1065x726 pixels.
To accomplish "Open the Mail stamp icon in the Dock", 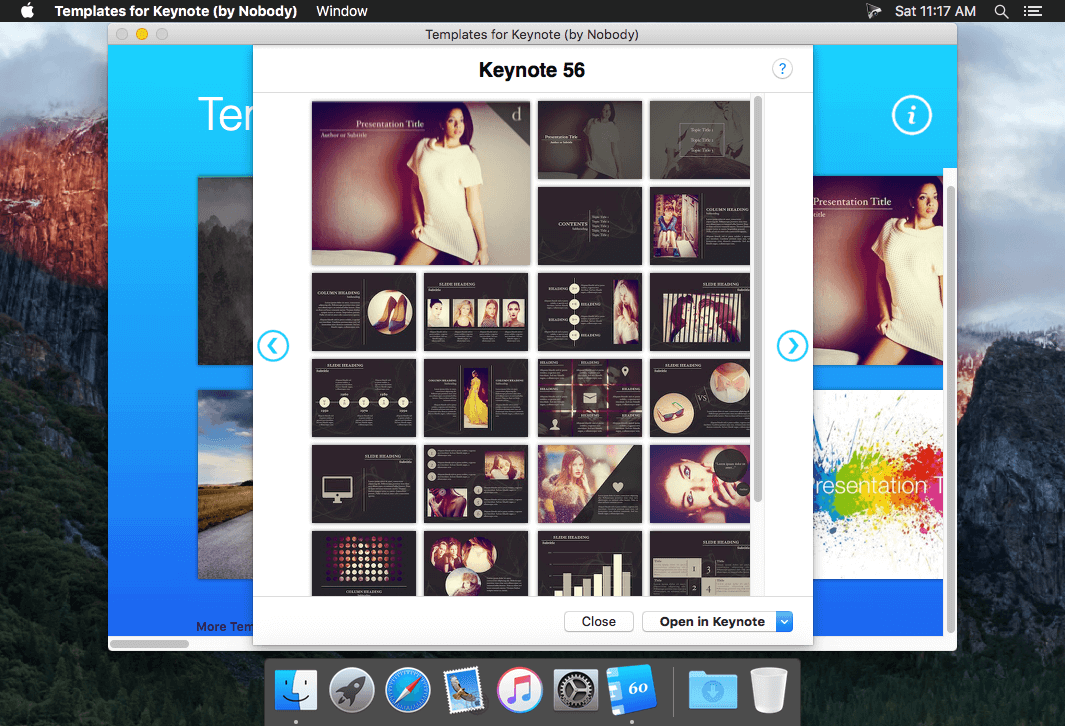I will pos(463,690).
